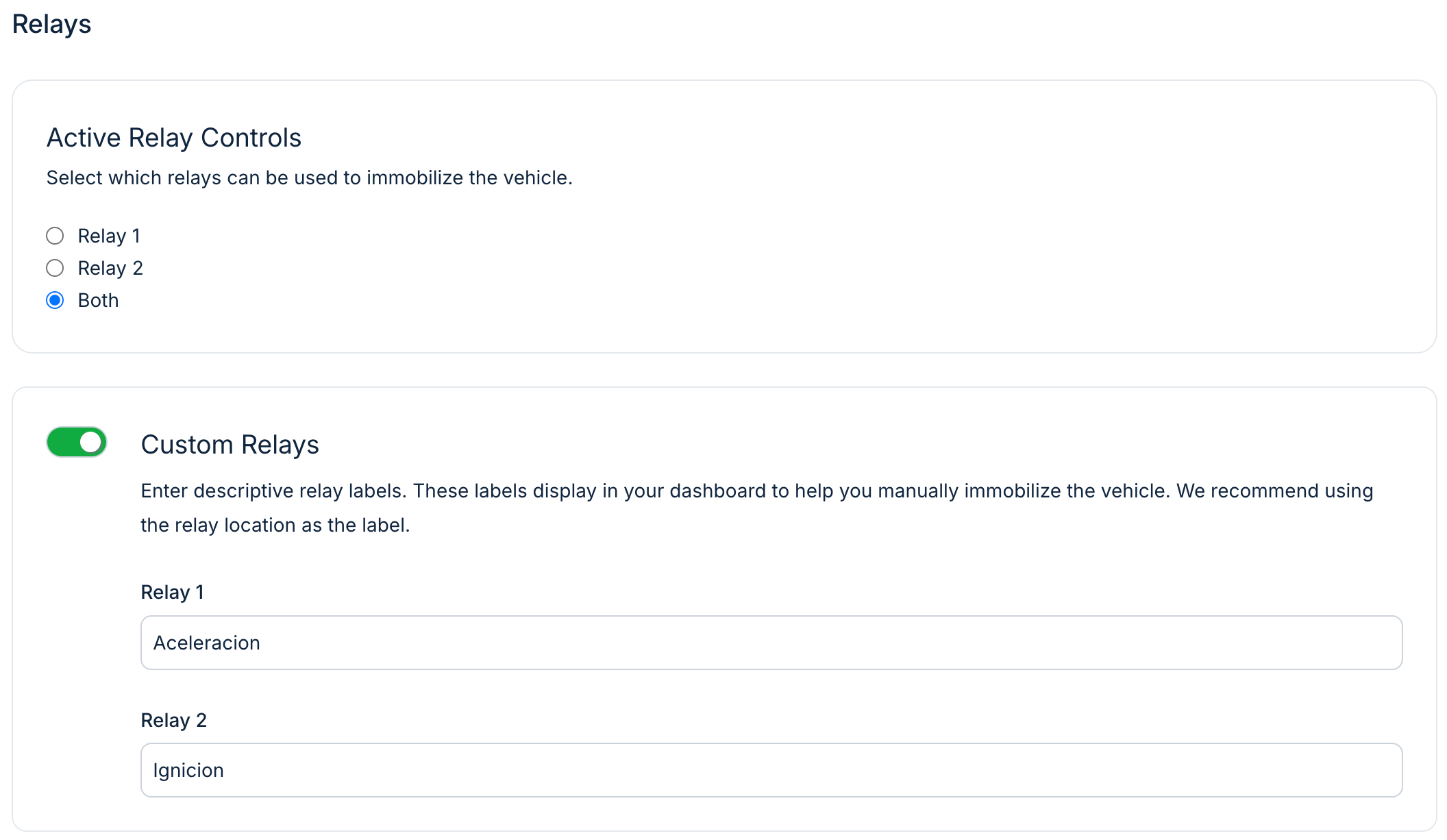Click the 'Relay 2' option label text
This screenshot has height=840, width=1447.
click(x=110, y=268)
